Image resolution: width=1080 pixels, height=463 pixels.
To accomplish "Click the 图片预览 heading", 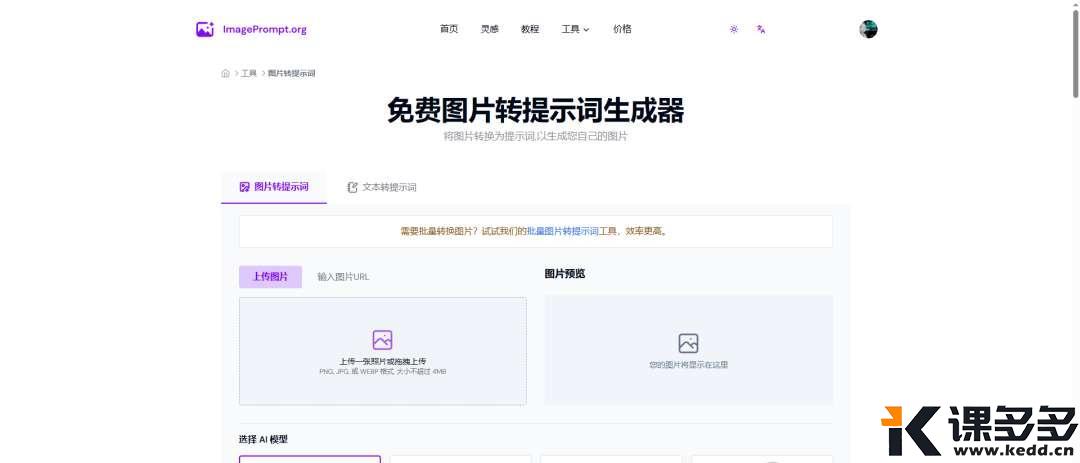I will [x=565, y=274].
